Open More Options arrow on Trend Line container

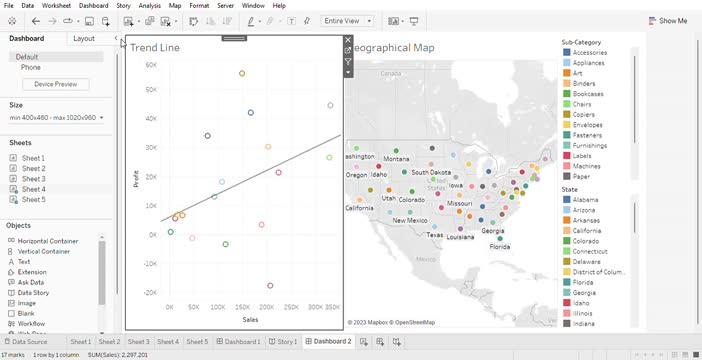(x=348, y=72)
